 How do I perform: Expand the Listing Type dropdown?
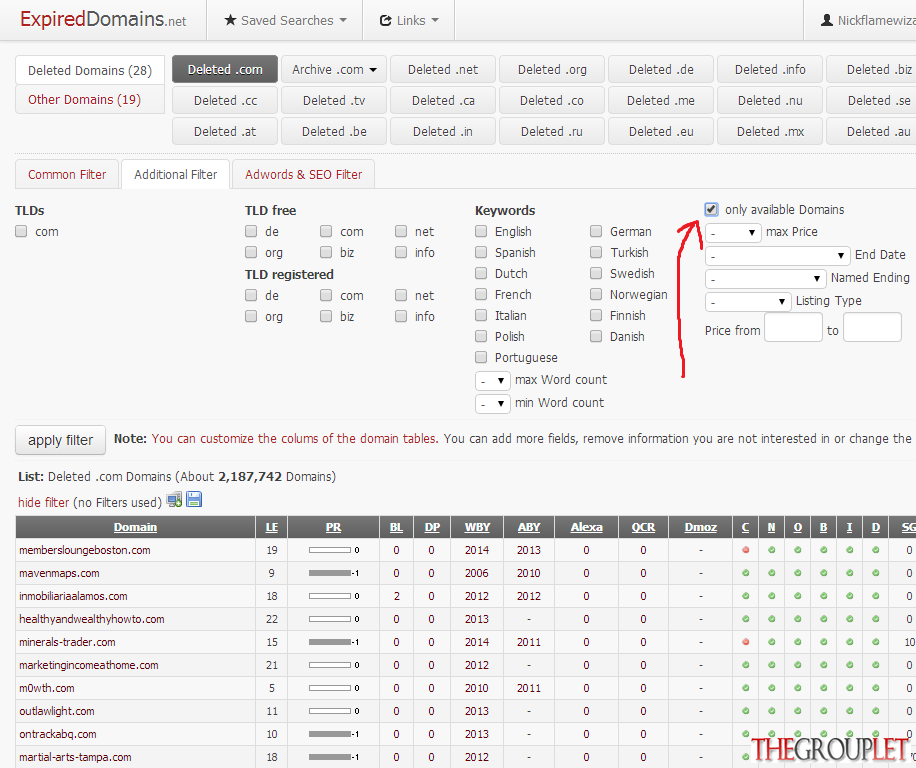(x=748, y=301)
